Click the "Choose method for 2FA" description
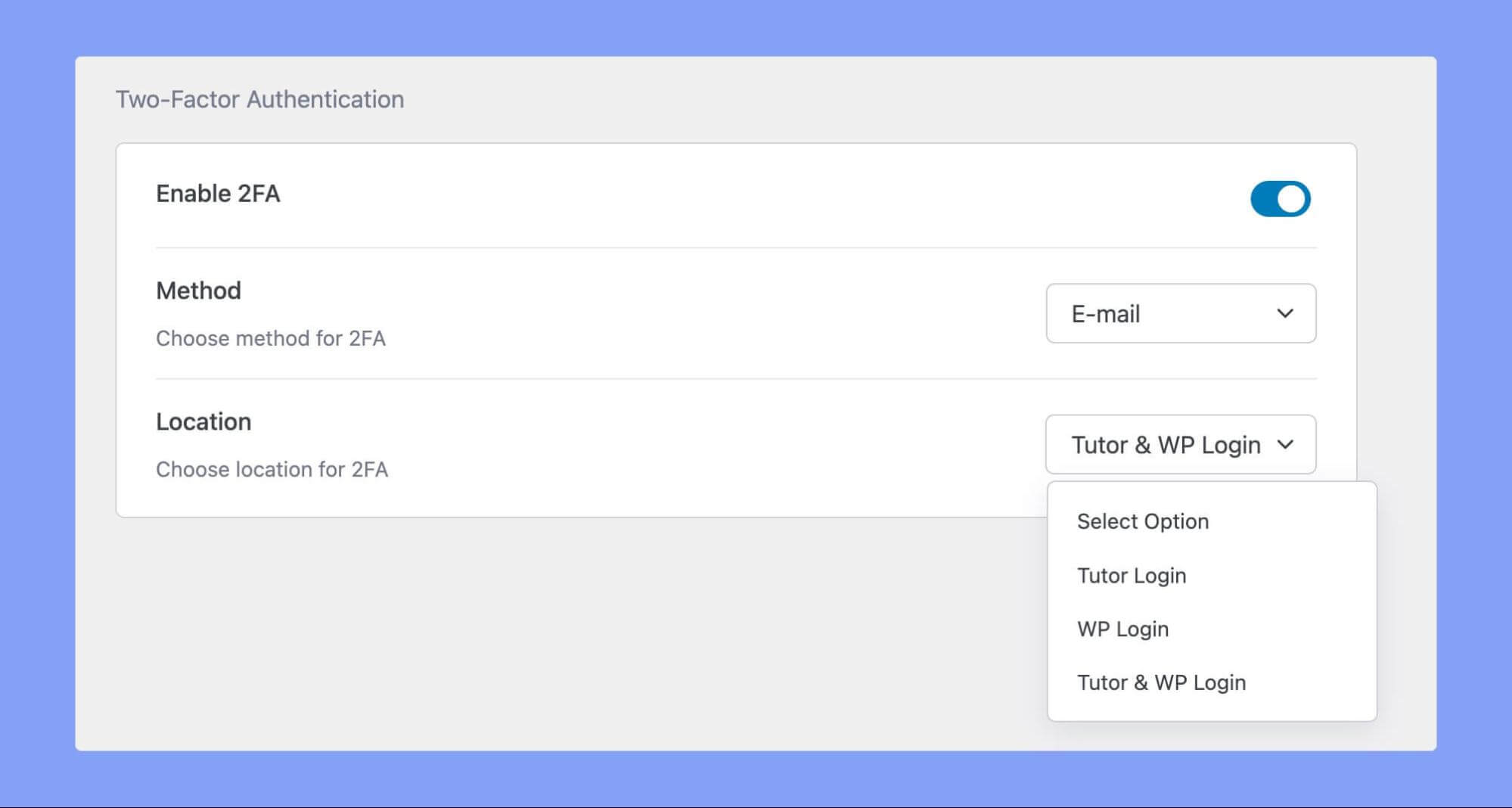1512x808 pixels. (x=271, y=338)
